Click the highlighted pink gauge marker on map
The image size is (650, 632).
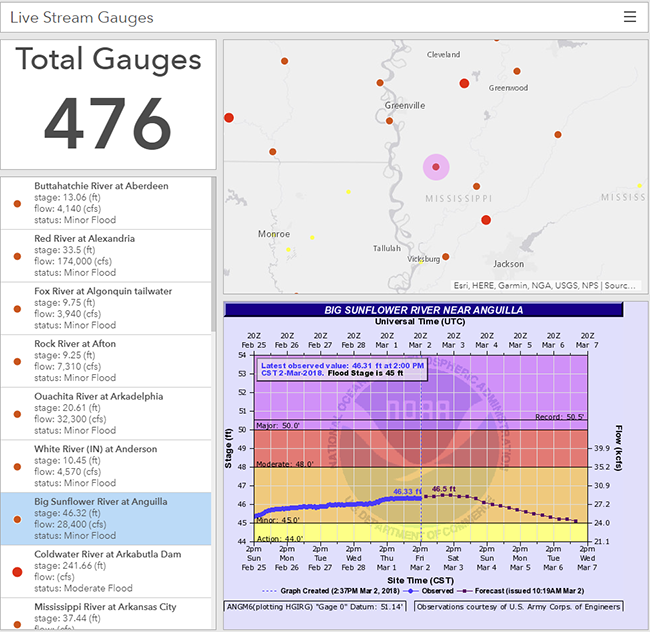(434, 168)
